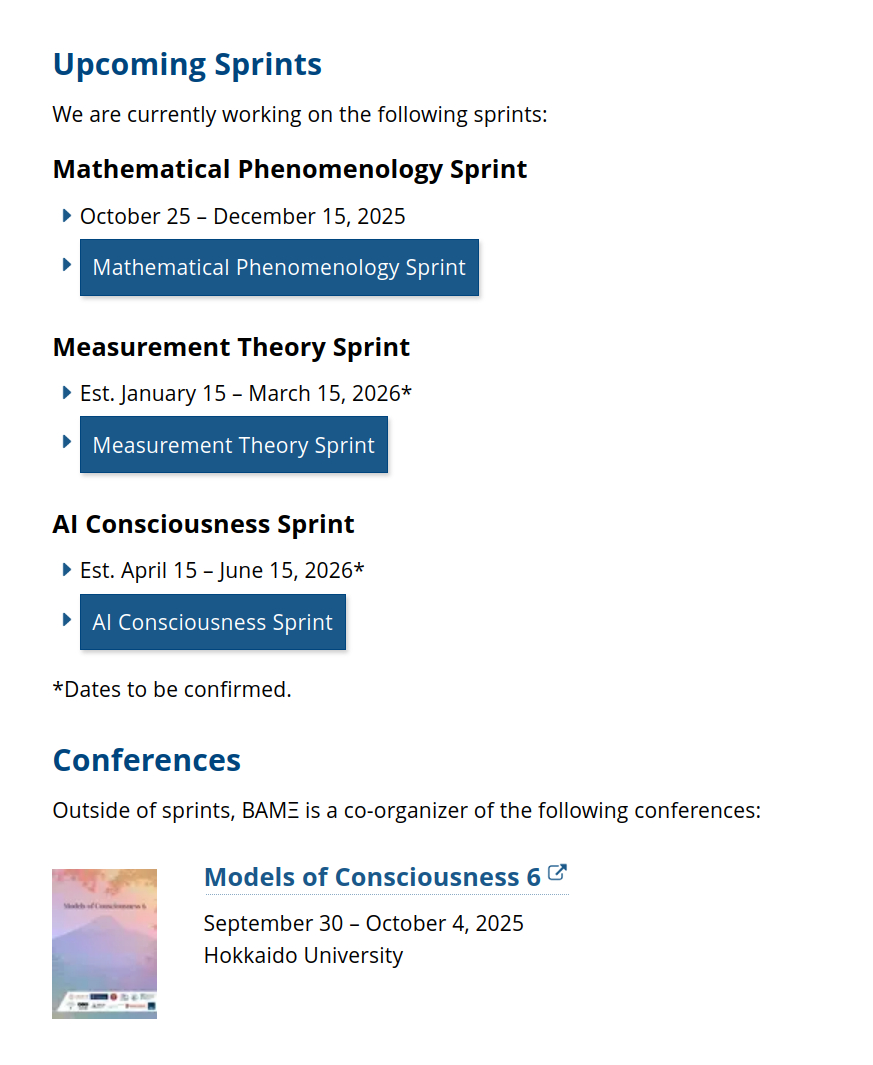Click the triangle bullet beside October 25 date
Screen dimensions: 873x1065
(66, 216)
